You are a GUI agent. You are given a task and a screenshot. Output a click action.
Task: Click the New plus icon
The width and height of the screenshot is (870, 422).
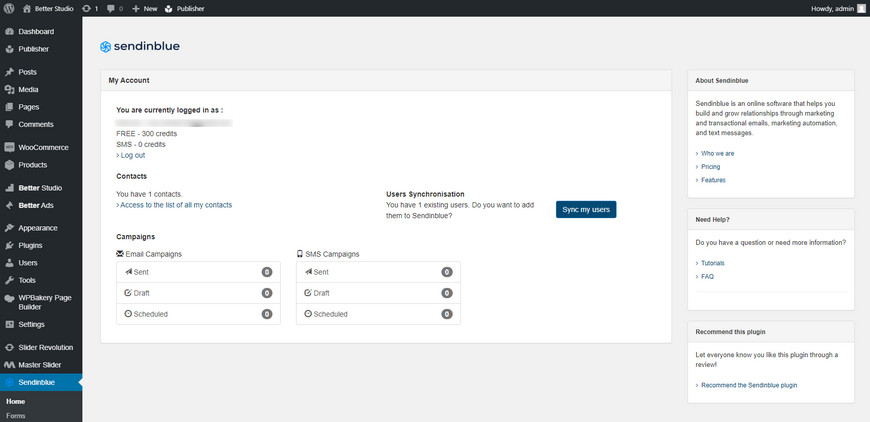135,8
